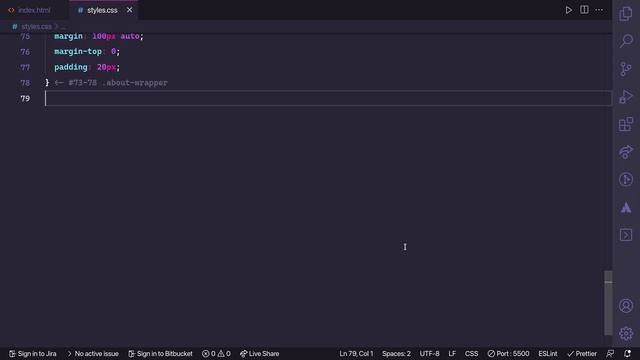Open the errors and warnings counter
The height and width of the screenshot is (360, 640).
pos(216,353)
